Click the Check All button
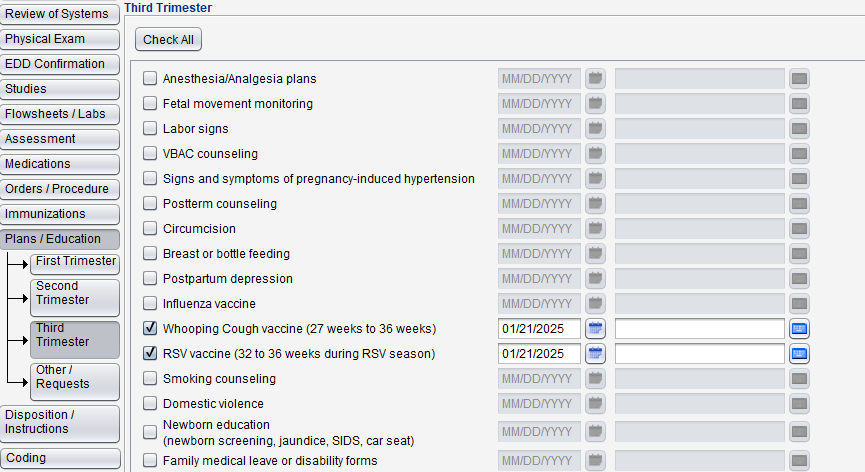Image resolution: width=865 pixels, height=472 pixels. tap(168, 40)
